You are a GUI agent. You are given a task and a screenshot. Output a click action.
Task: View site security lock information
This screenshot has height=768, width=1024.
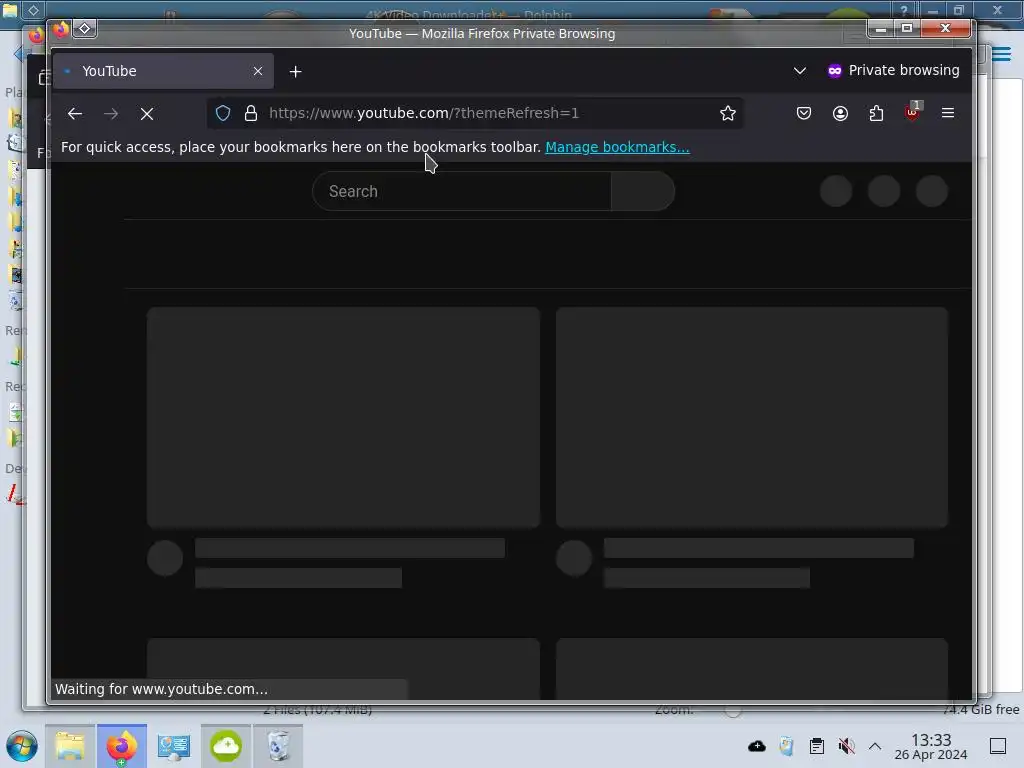coord(251,113)
